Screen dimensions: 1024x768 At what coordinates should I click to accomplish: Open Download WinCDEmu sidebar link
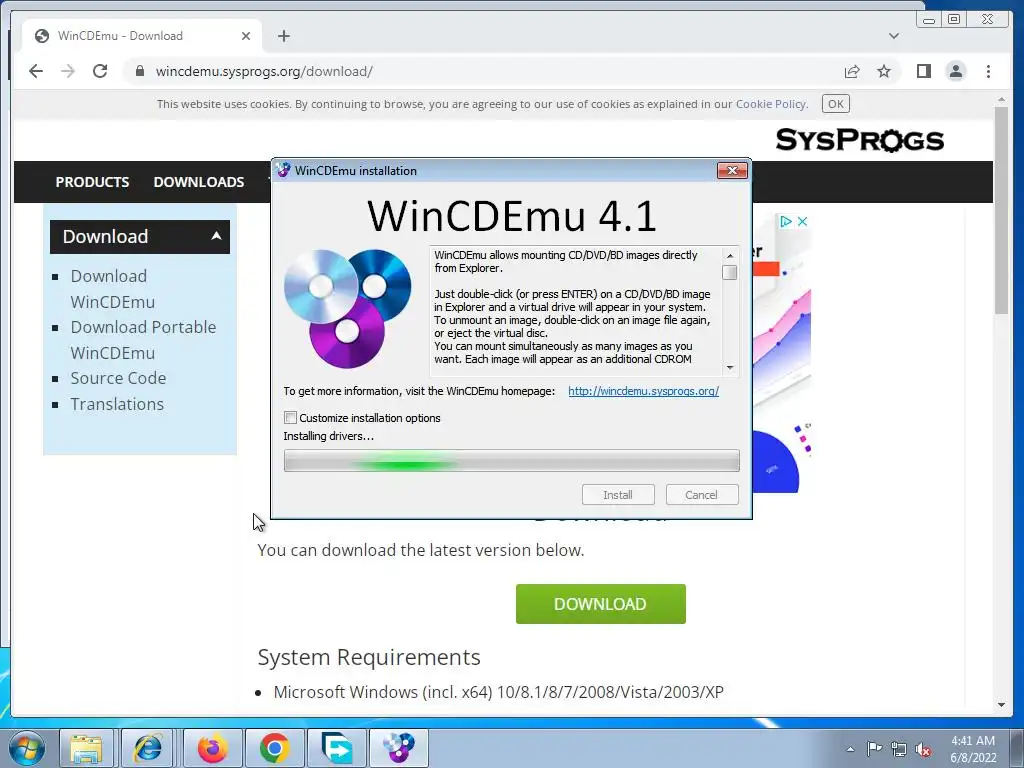[112, 289]
